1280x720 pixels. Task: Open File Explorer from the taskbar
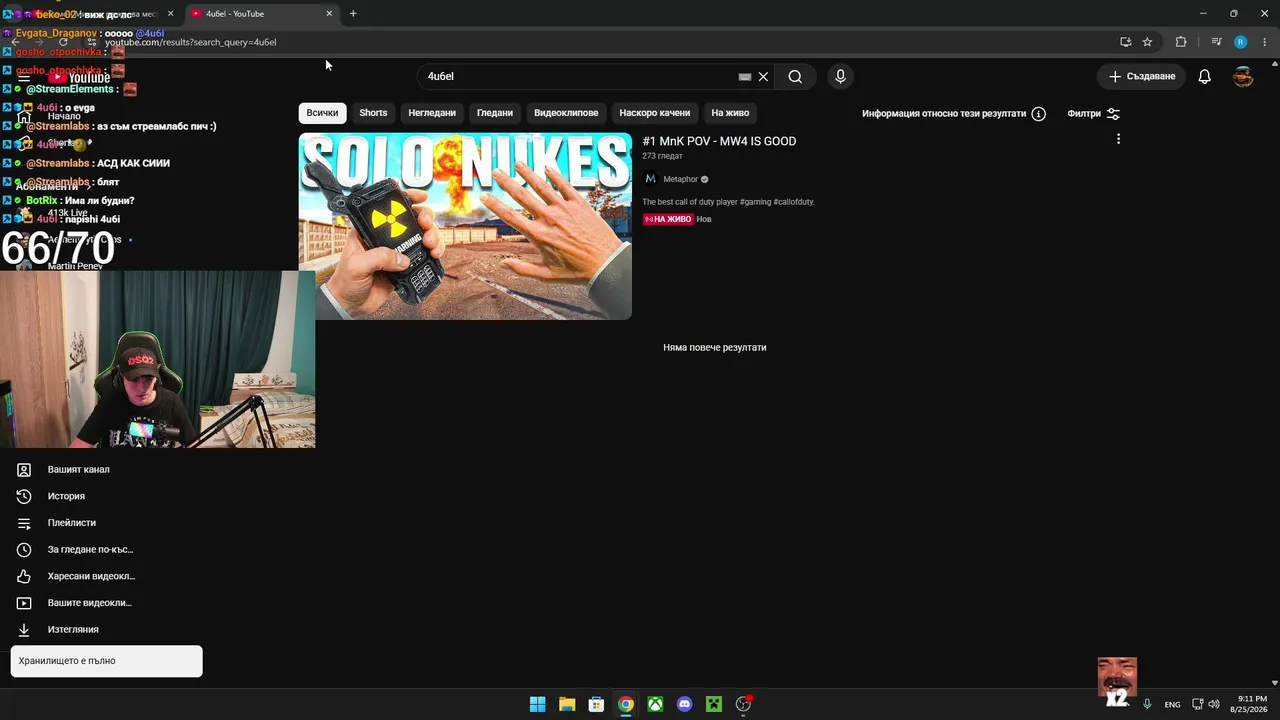[567, 704]
